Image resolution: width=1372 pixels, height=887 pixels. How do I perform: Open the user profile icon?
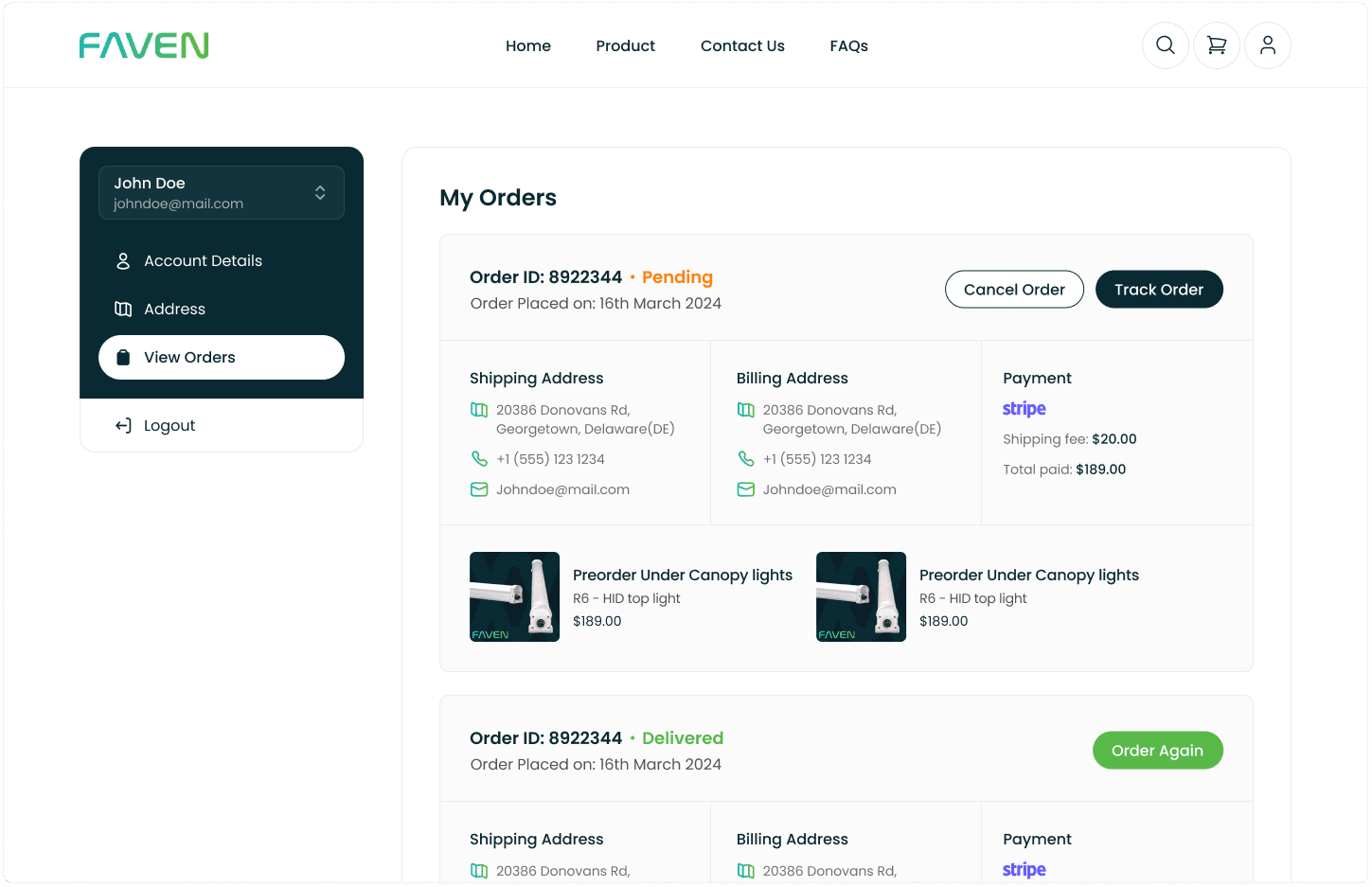(1268, 45)
